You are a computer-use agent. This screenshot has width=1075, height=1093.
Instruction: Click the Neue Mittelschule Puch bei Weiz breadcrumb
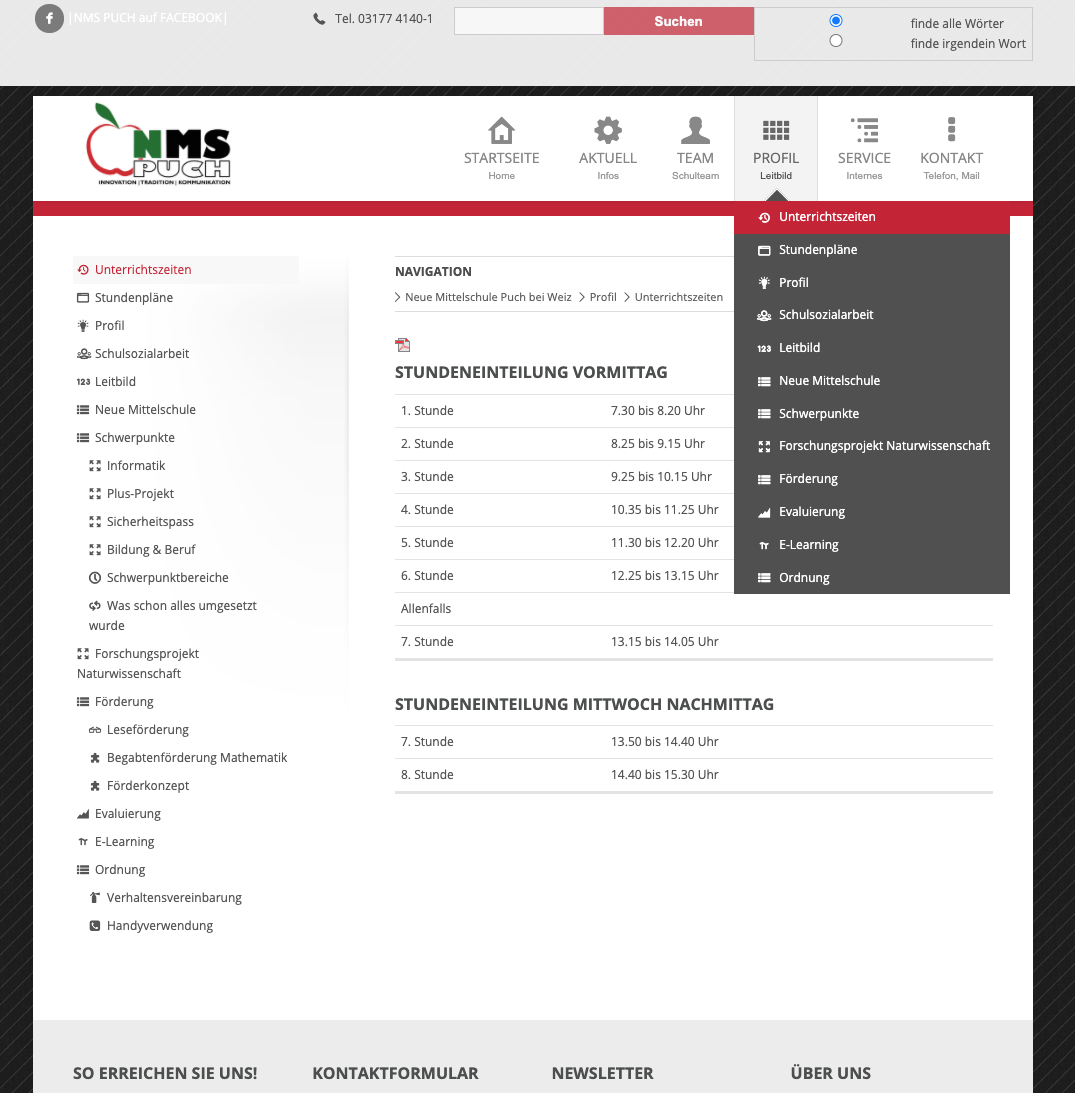(488, 297)
